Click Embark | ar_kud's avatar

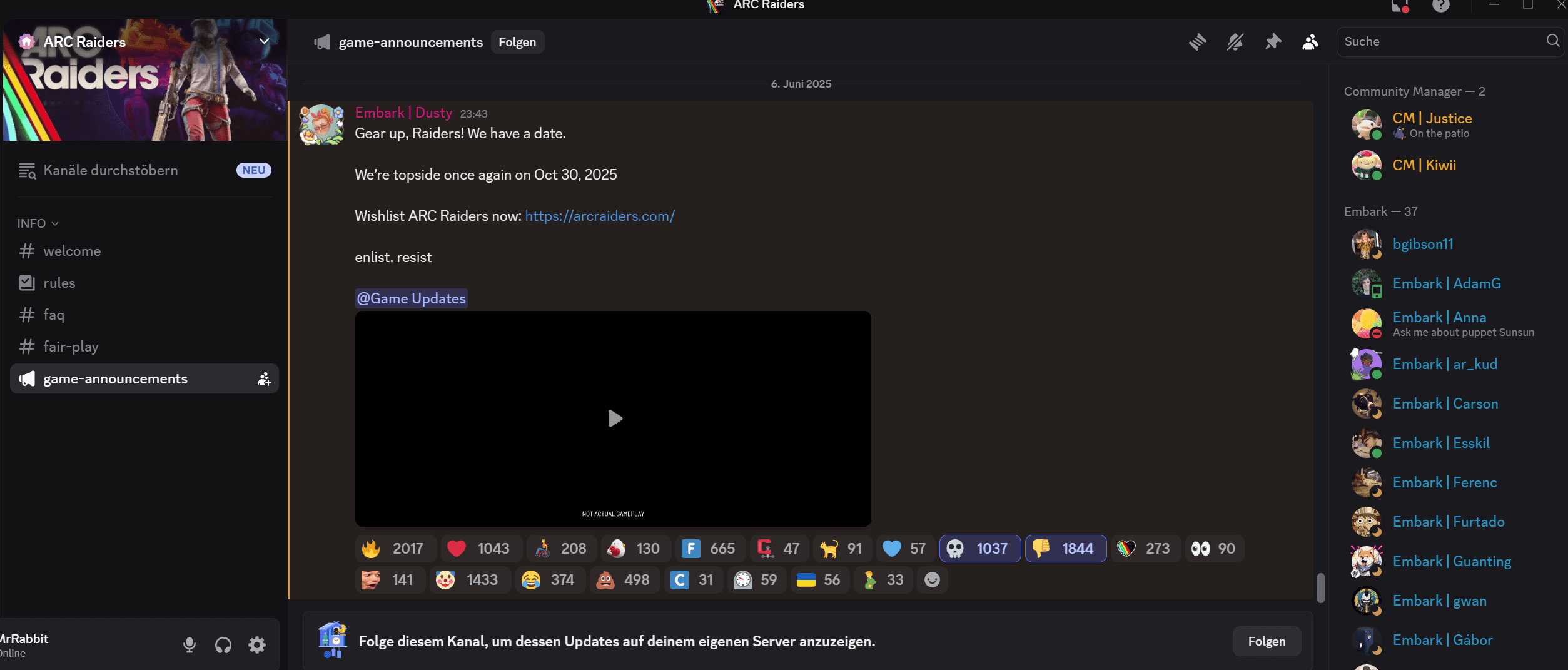click(1367, 364)
